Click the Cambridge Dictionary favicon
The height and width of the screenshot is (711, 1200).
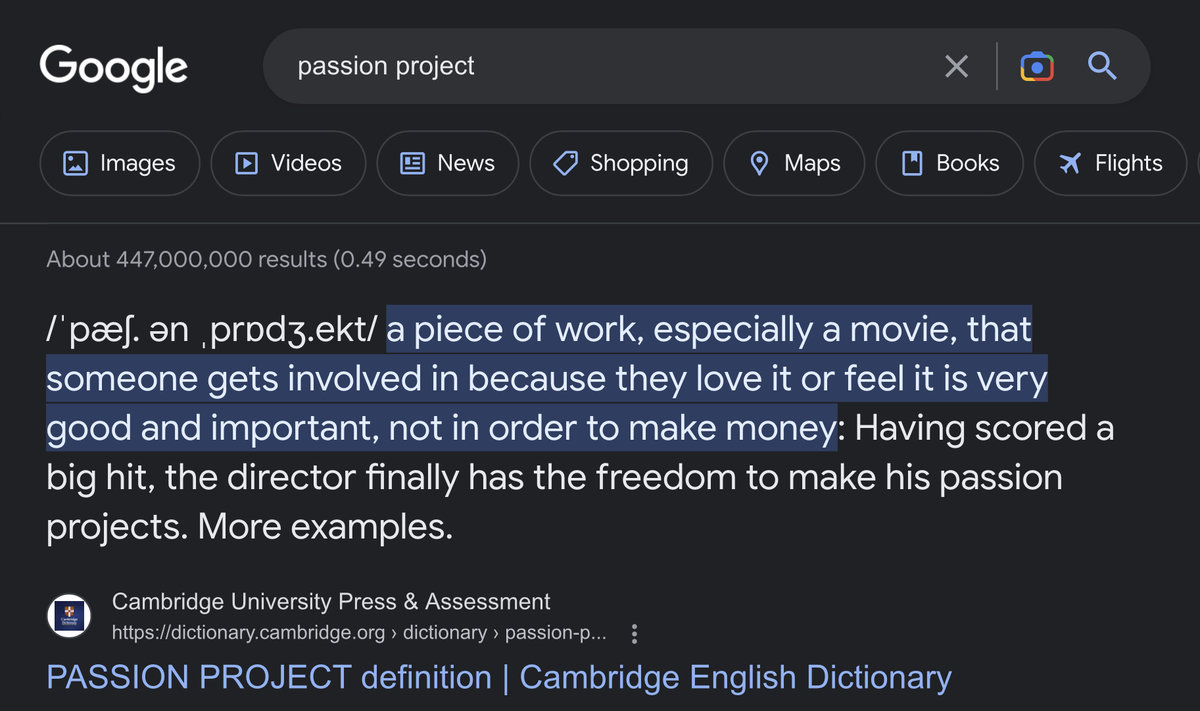point(69,617)
